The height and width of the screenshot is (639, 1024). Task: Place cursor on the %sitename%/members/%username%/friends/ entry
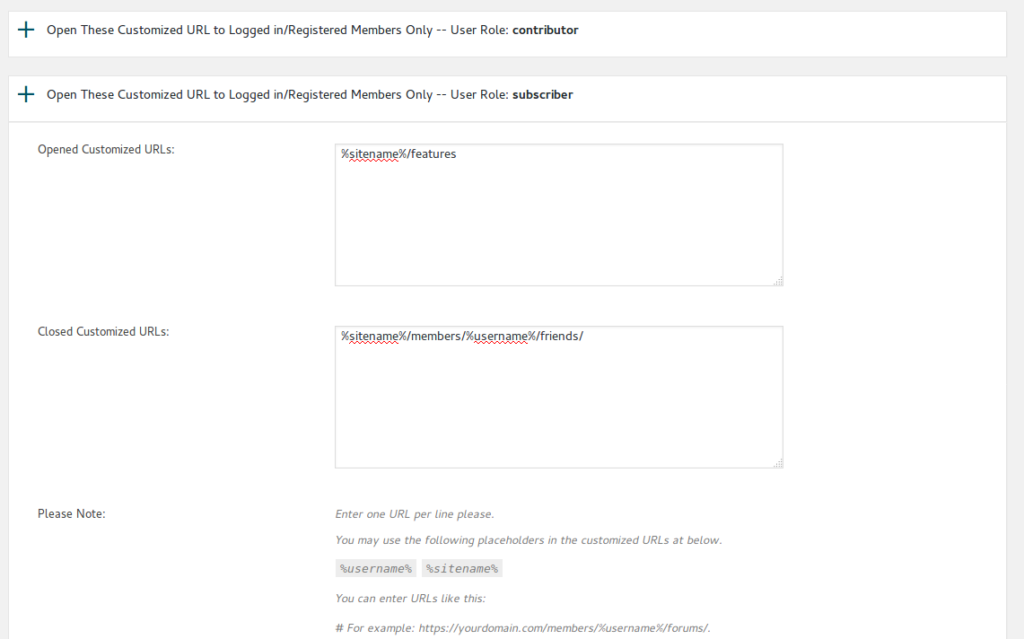[461, 336]
